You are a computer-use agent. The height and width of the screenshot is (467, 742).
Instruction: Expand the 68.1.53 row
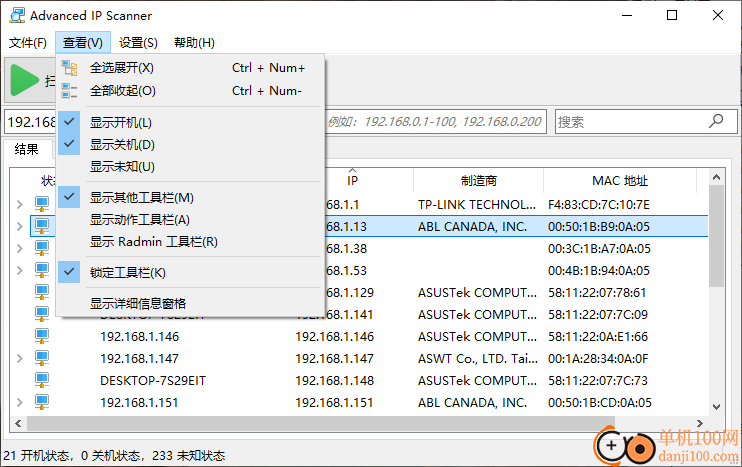click(19, 270)
